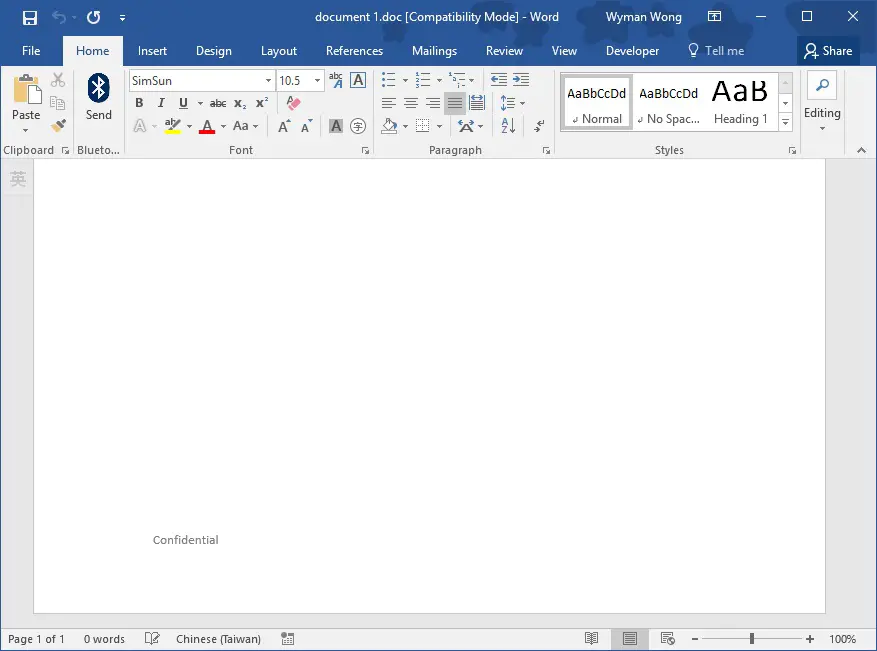Click the Copy icon in Clipboard group
This screenshot has width=877, height=651.
coord(58,103)
